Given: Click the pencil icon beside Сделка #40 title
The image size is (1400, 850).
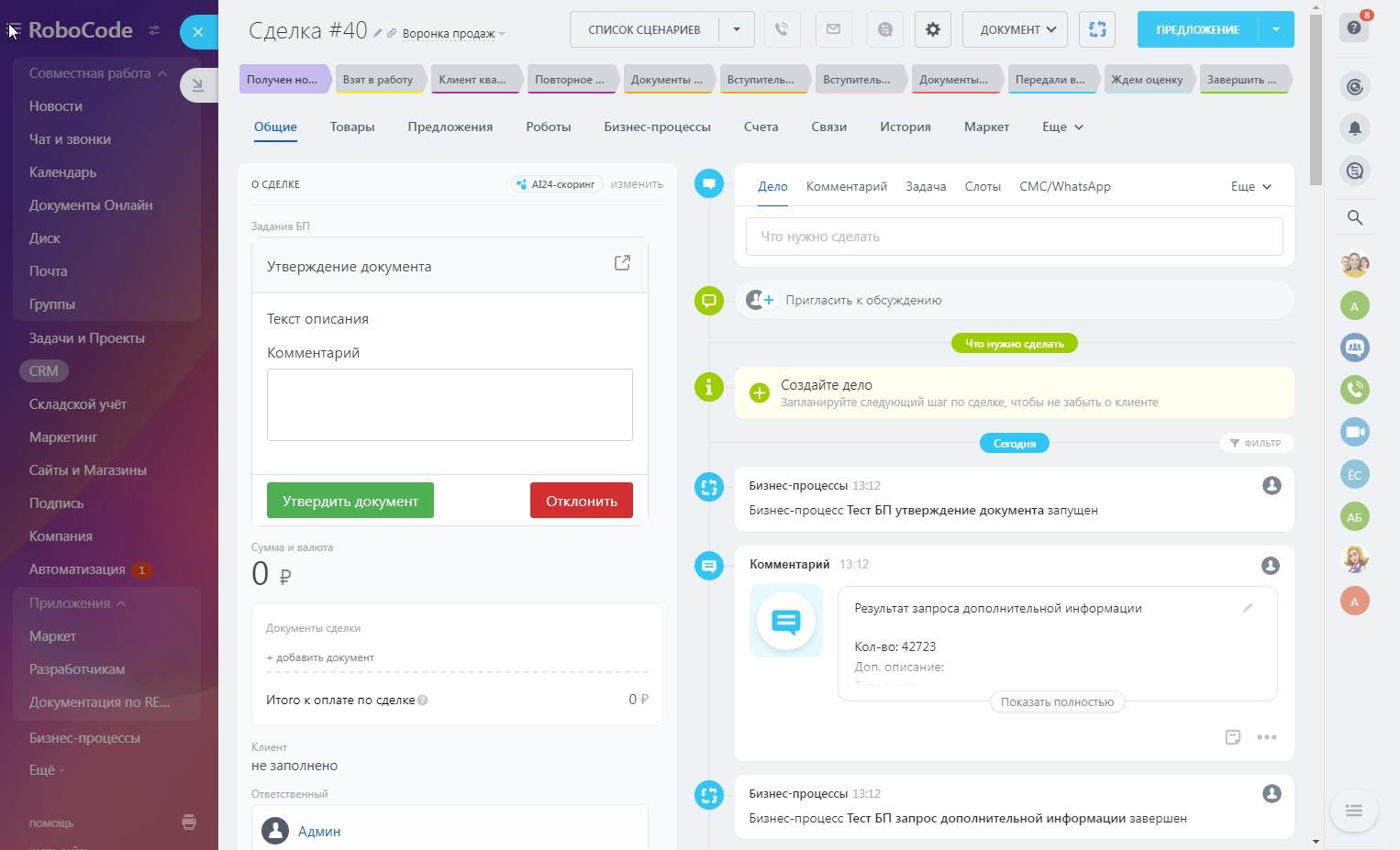Looking at the screenshot, I should pyautogui.click(x=377, y=33).
